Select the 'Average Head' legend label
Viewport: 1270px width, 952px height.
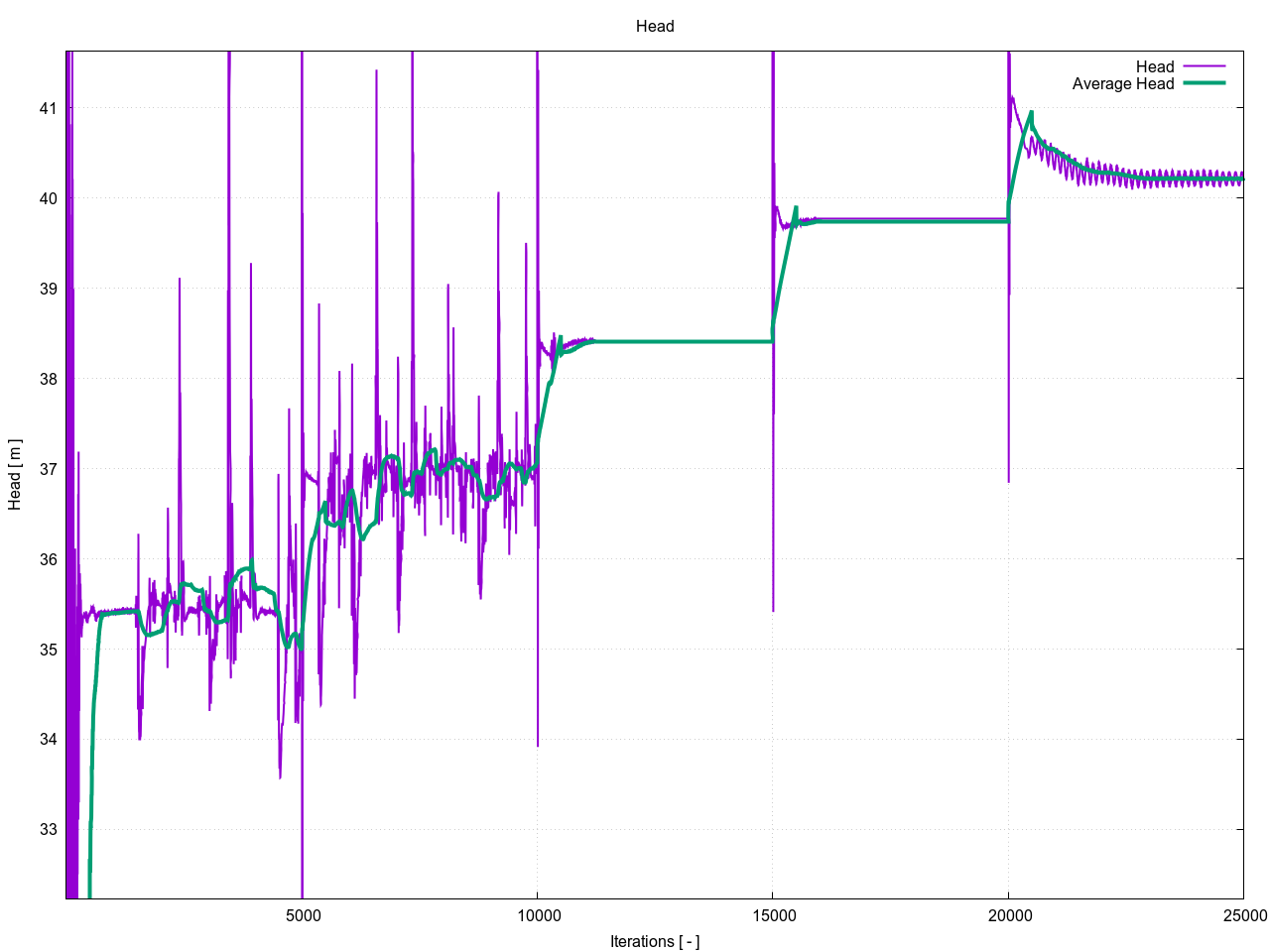click(x=1122, y=83)
